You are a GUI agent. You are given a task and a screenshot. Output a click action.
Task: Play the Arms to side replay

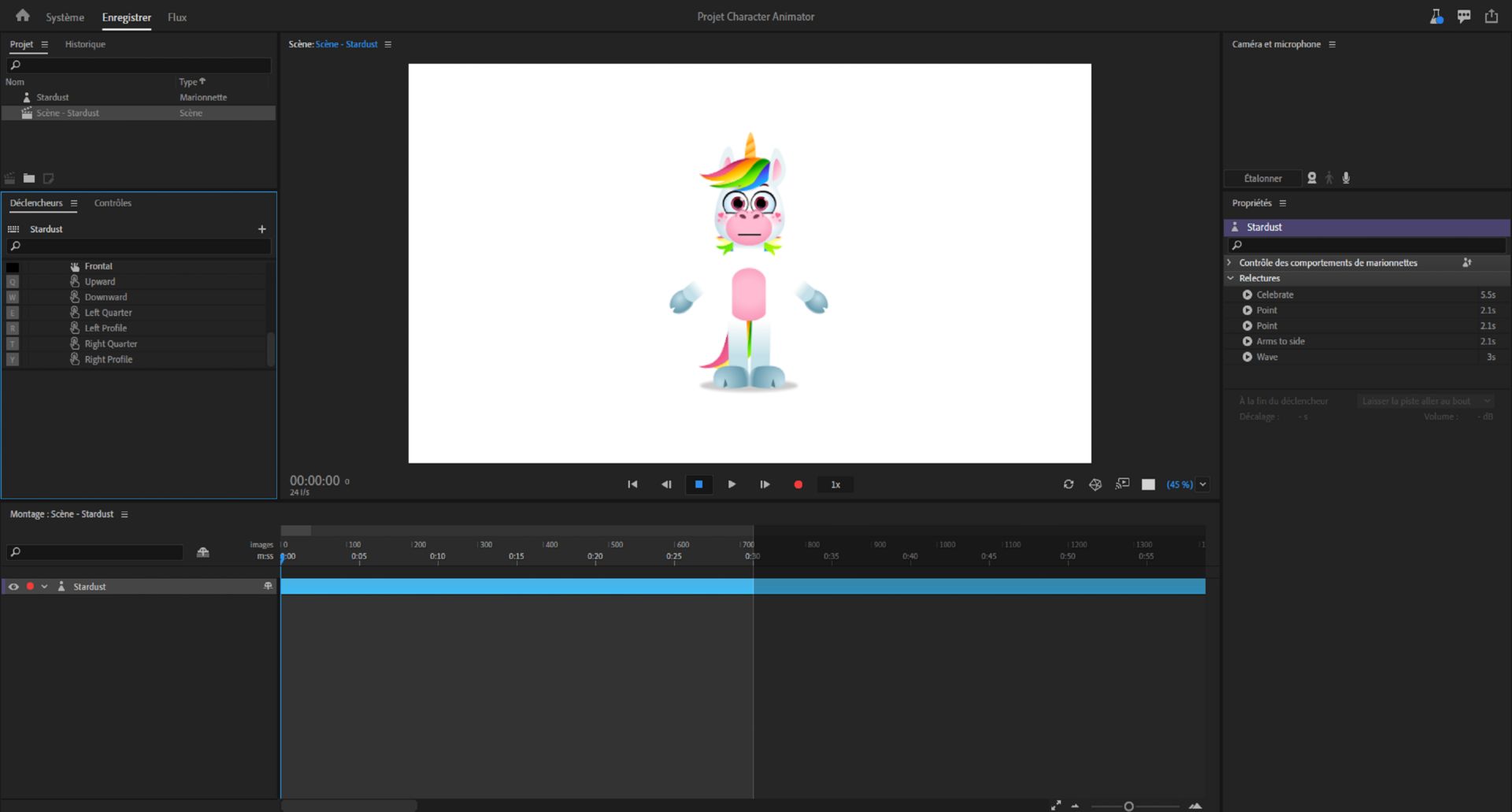(1247, 341)
